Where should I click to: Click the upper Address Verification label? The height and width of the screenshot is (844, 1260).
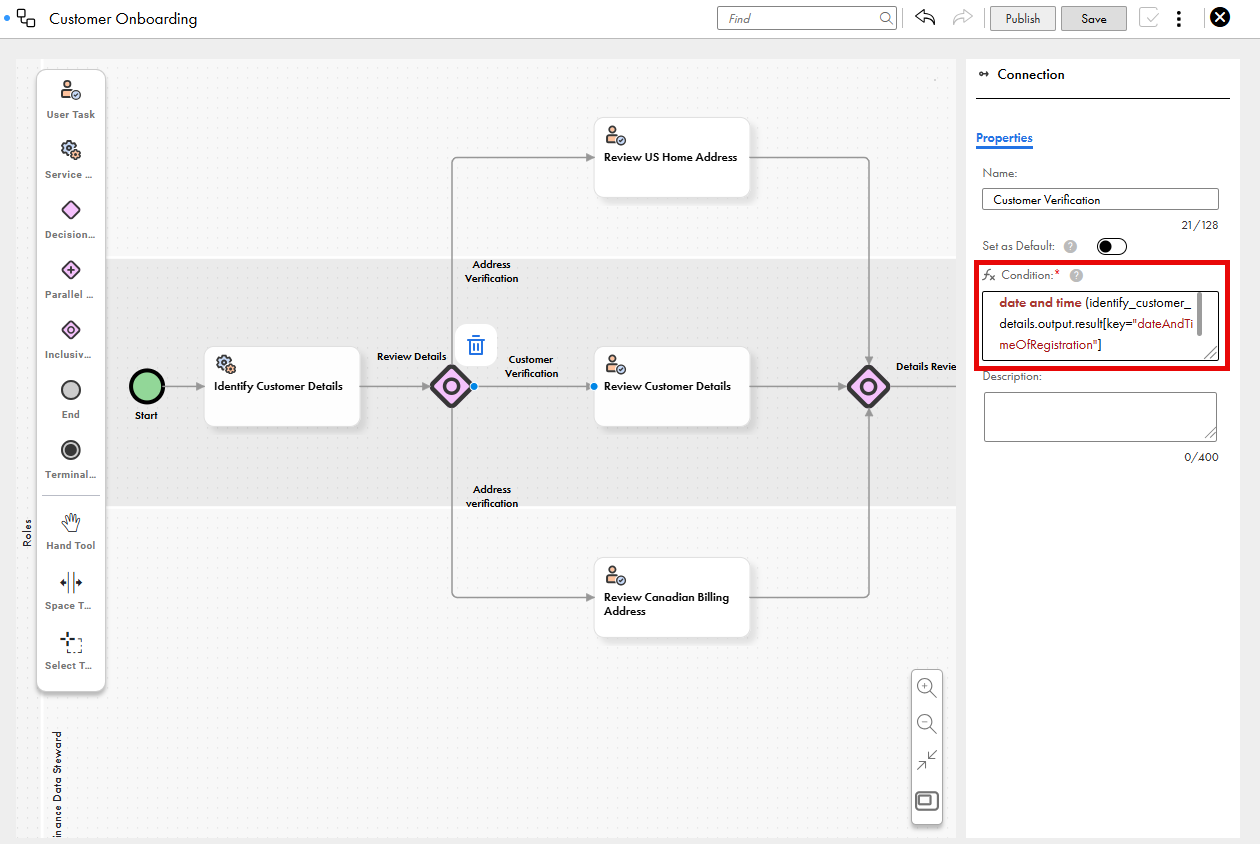491,271
